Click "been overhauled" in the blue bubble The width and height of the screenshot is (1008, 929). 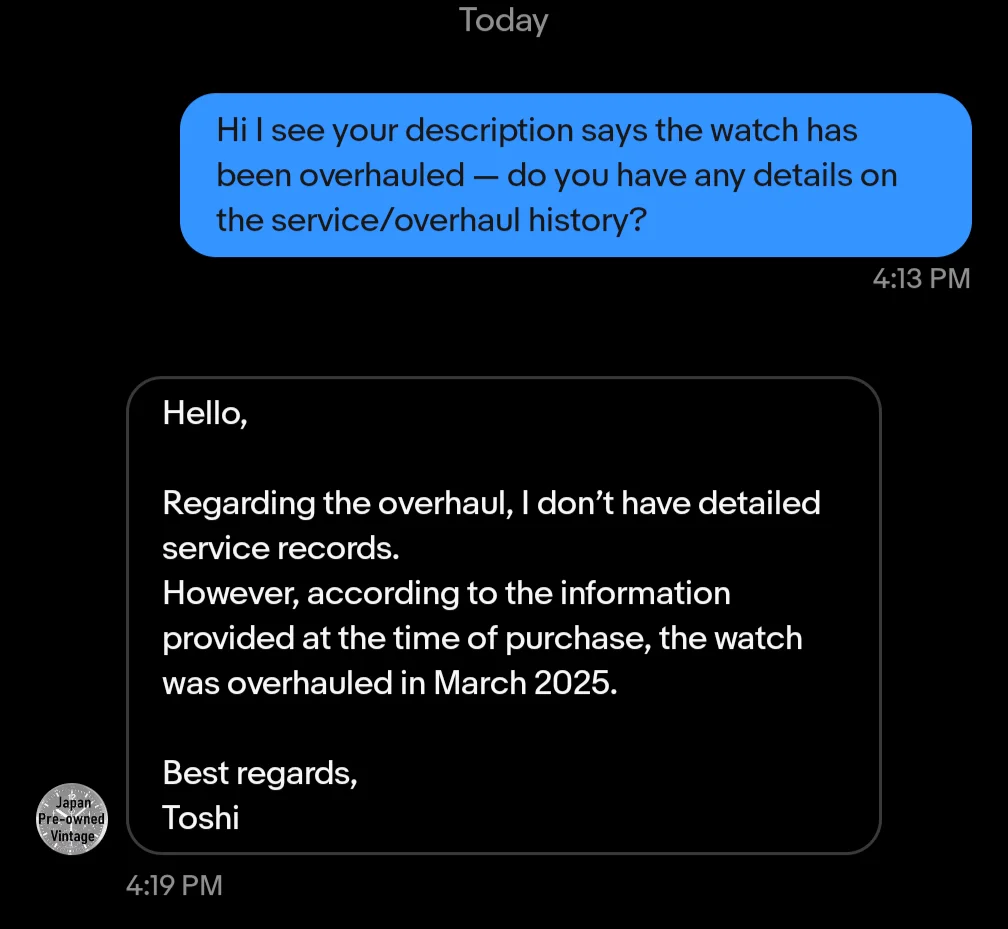pyautogui.click(x=340, y=175)
